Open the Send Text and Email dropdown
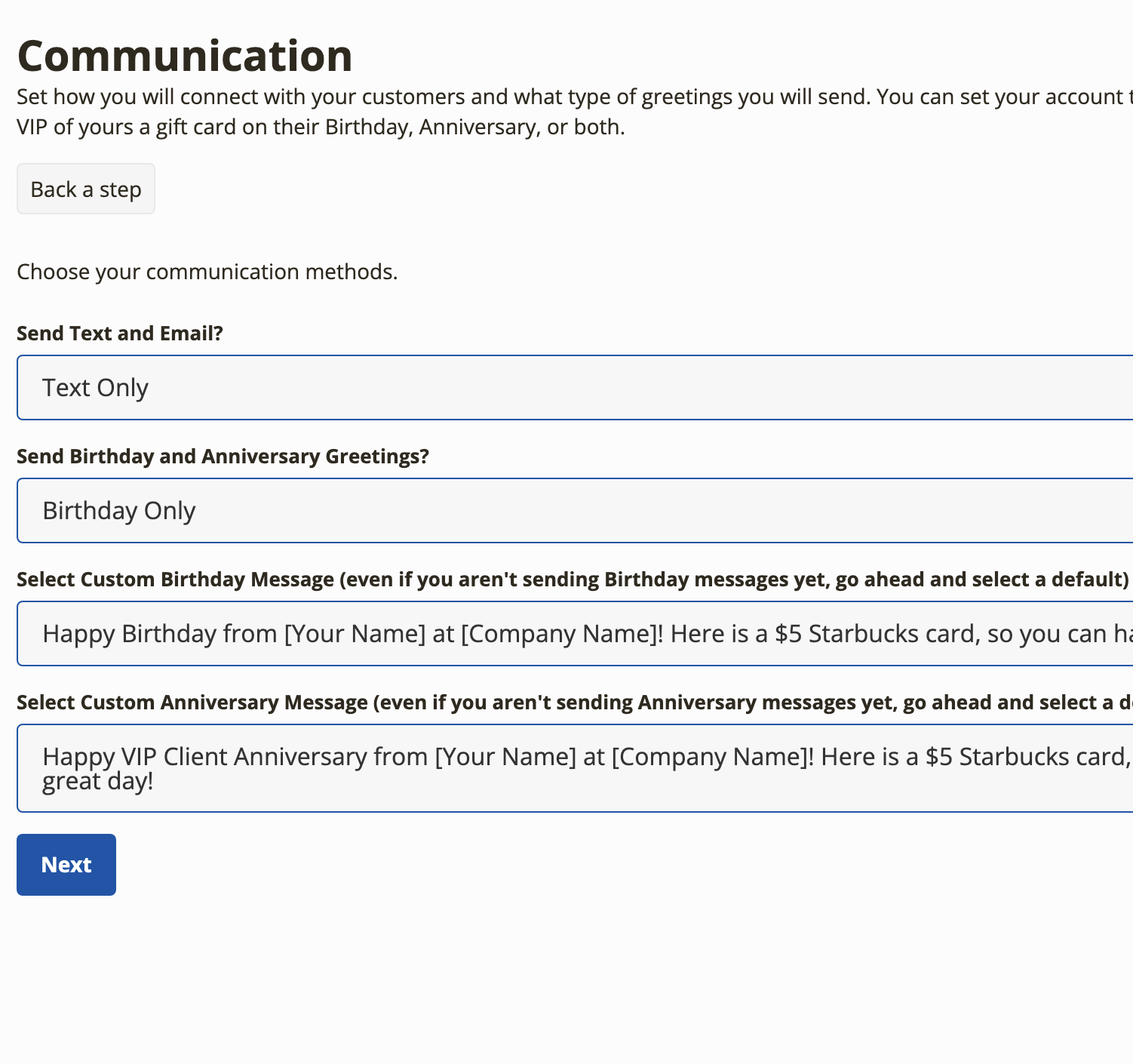Image resolution: width=1133 pixels, height=1064 pixels. [x=575, y=388]
